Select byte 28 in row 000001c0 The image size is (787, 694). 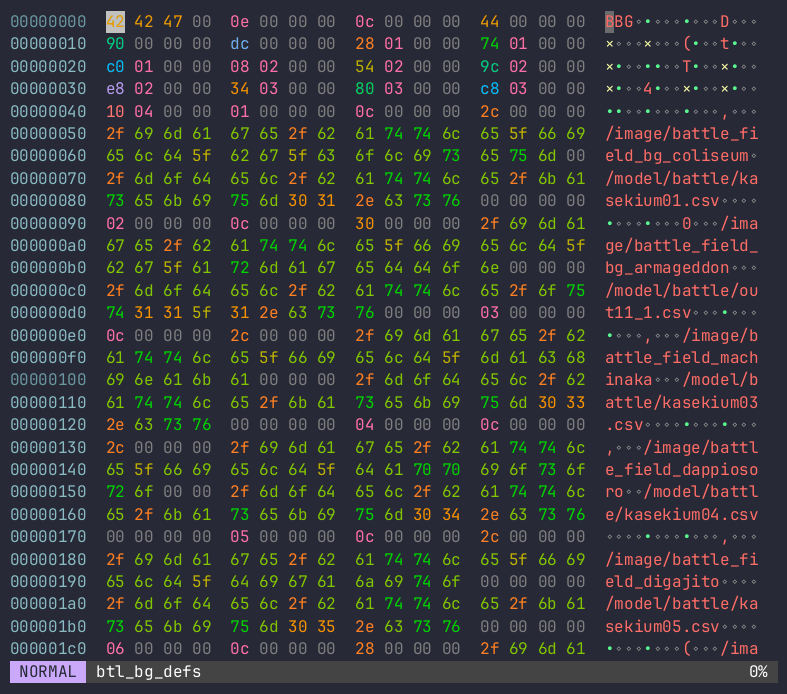364,649
